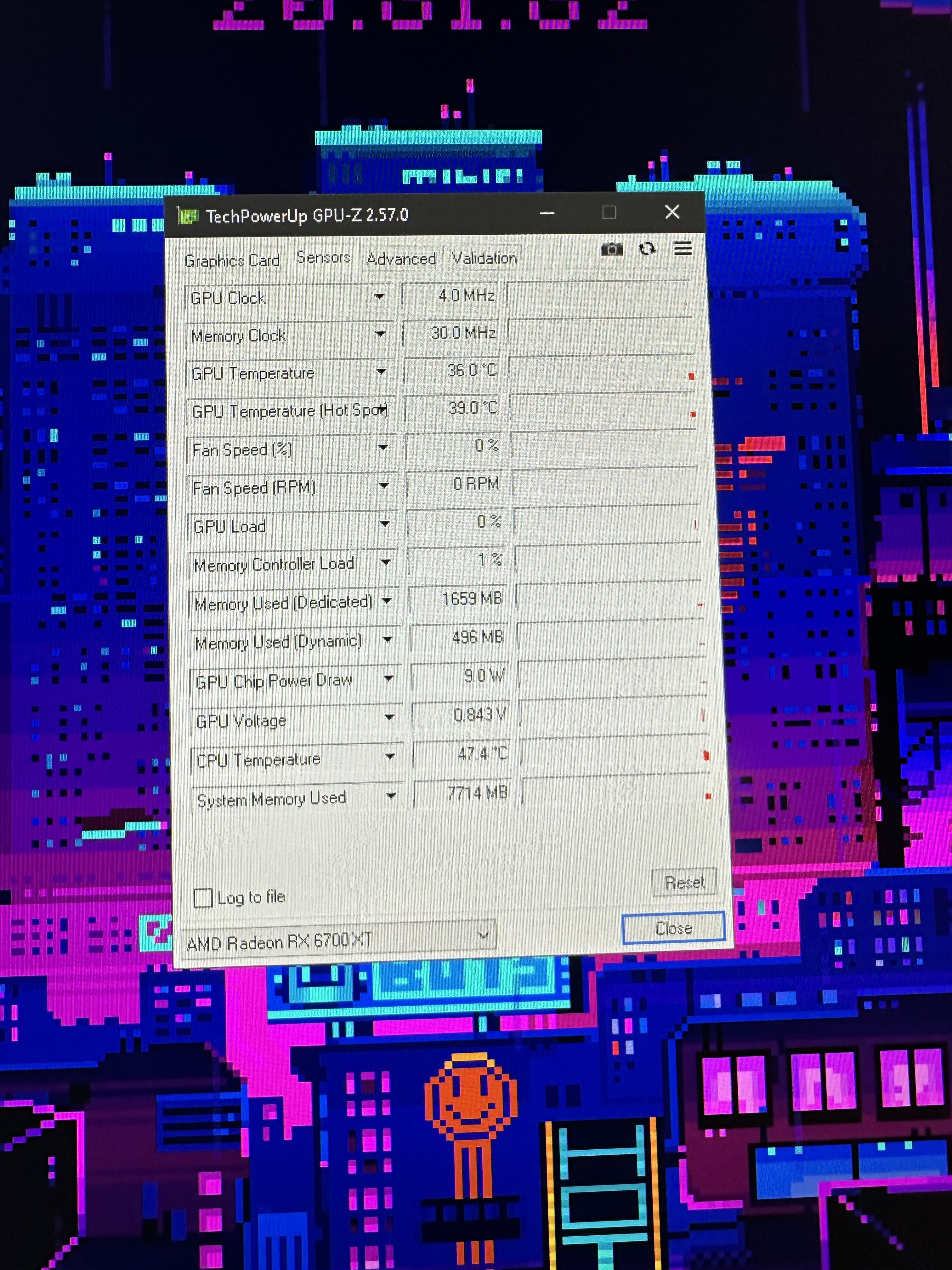Open the Validation tab
The image size is (952, 1270).
coord(484,258)
